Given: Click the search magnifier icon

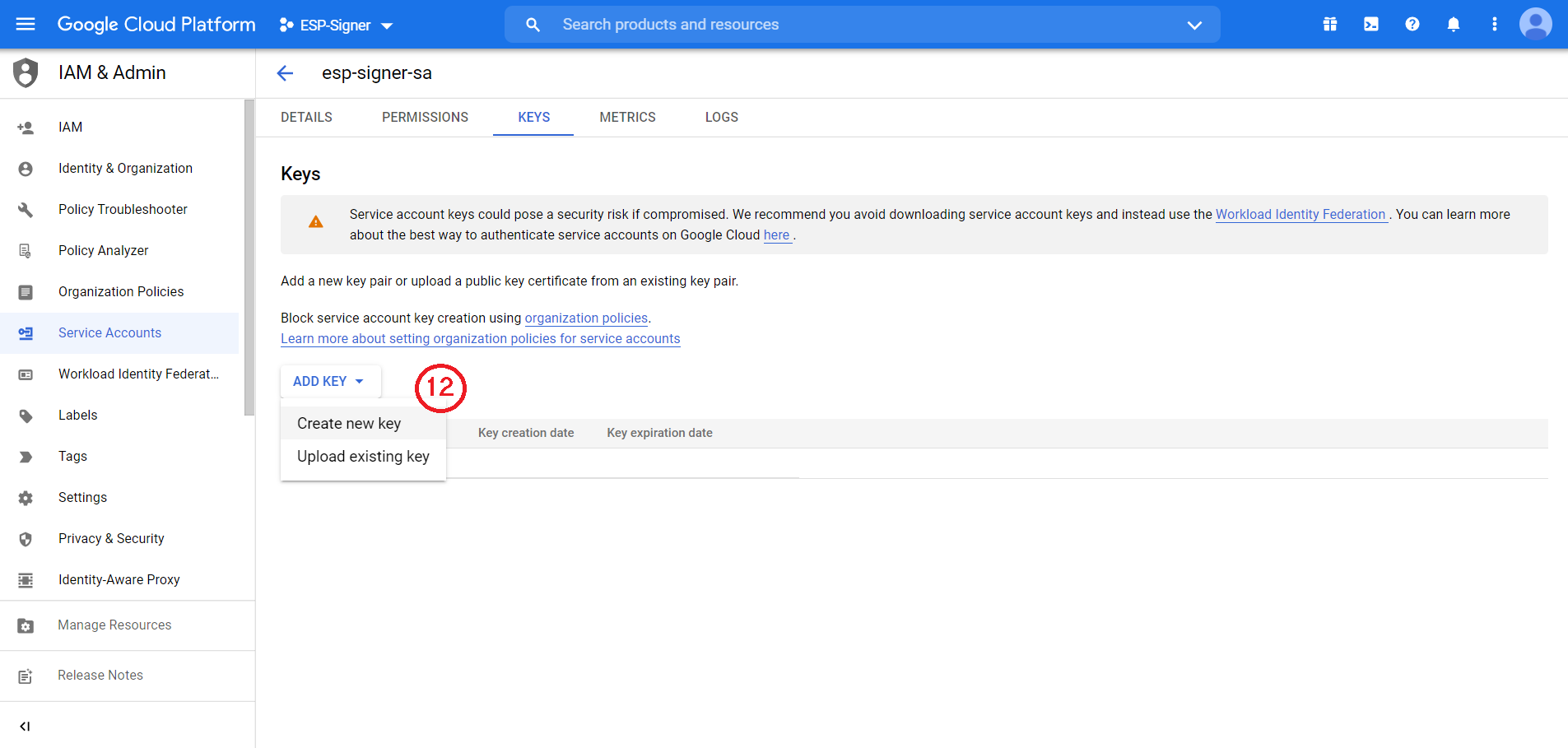Looking at the screenshot, I should (533, 25).
